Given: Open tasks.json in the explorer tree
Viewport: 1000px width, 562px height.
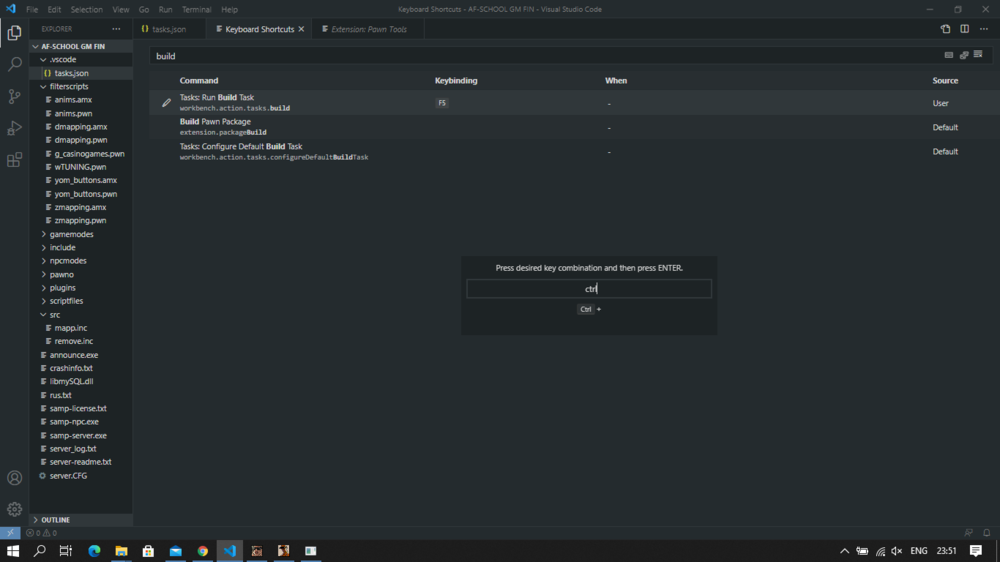Looking at the screenshot, I should pos(80,73).
